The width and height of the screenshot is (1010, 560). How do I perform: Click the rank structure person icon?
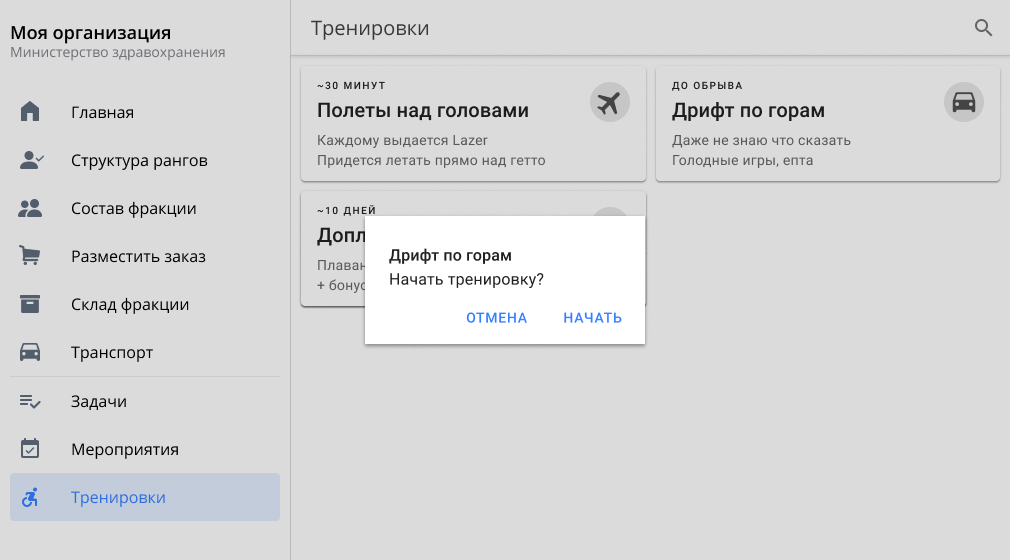(31, 160)
